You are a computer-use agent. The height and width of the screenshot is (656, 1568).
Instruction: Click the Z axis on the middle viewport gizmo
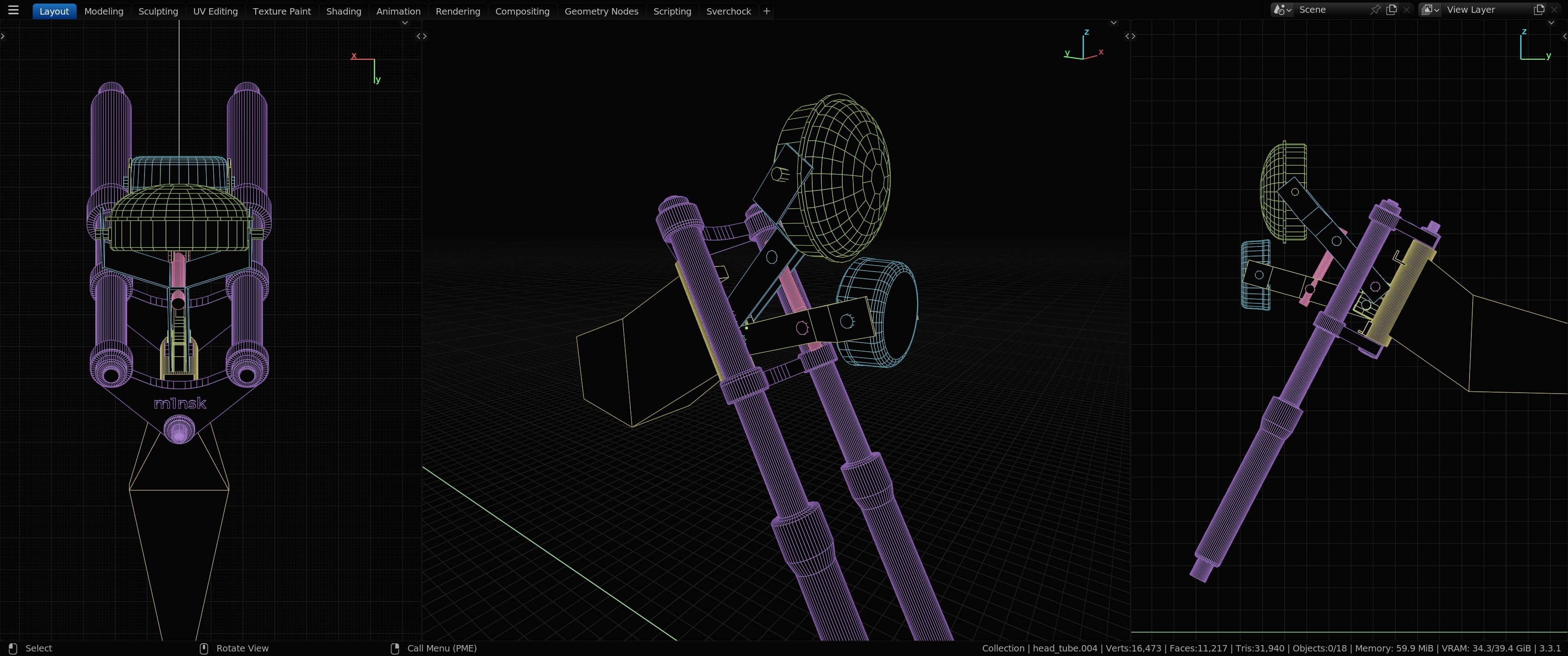[1086, 32]
